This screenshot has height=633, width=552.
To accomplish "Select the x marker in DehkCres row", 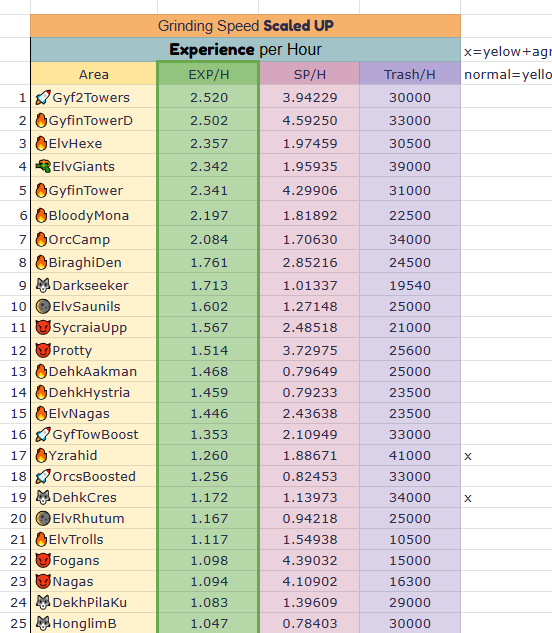I will click(x=468, y=498).
